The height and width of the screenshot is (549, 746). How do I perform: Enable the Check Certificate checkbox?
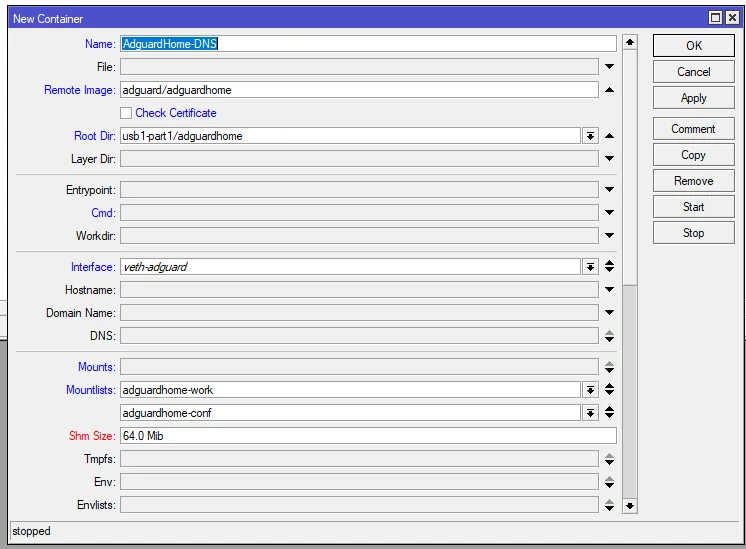pos(126,113)
